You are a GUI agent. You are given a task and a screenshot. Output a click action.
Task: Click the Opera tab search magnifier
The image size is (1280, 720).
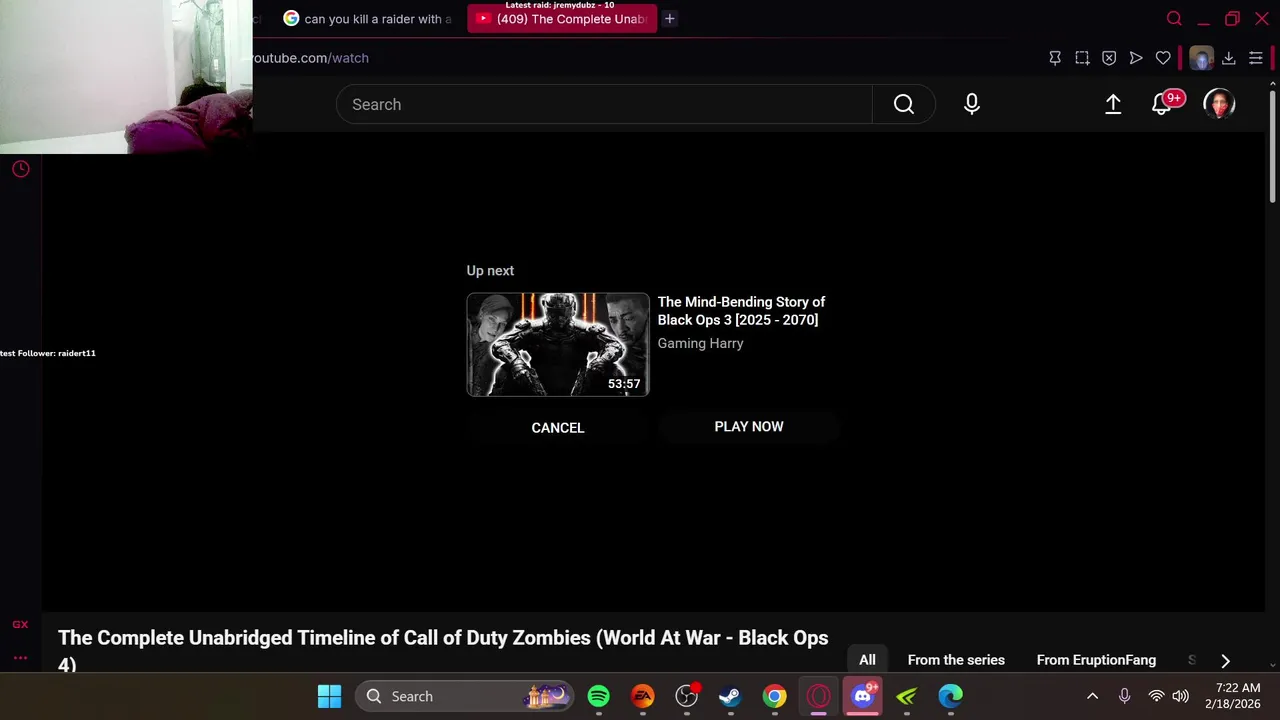coord(1174,18)
